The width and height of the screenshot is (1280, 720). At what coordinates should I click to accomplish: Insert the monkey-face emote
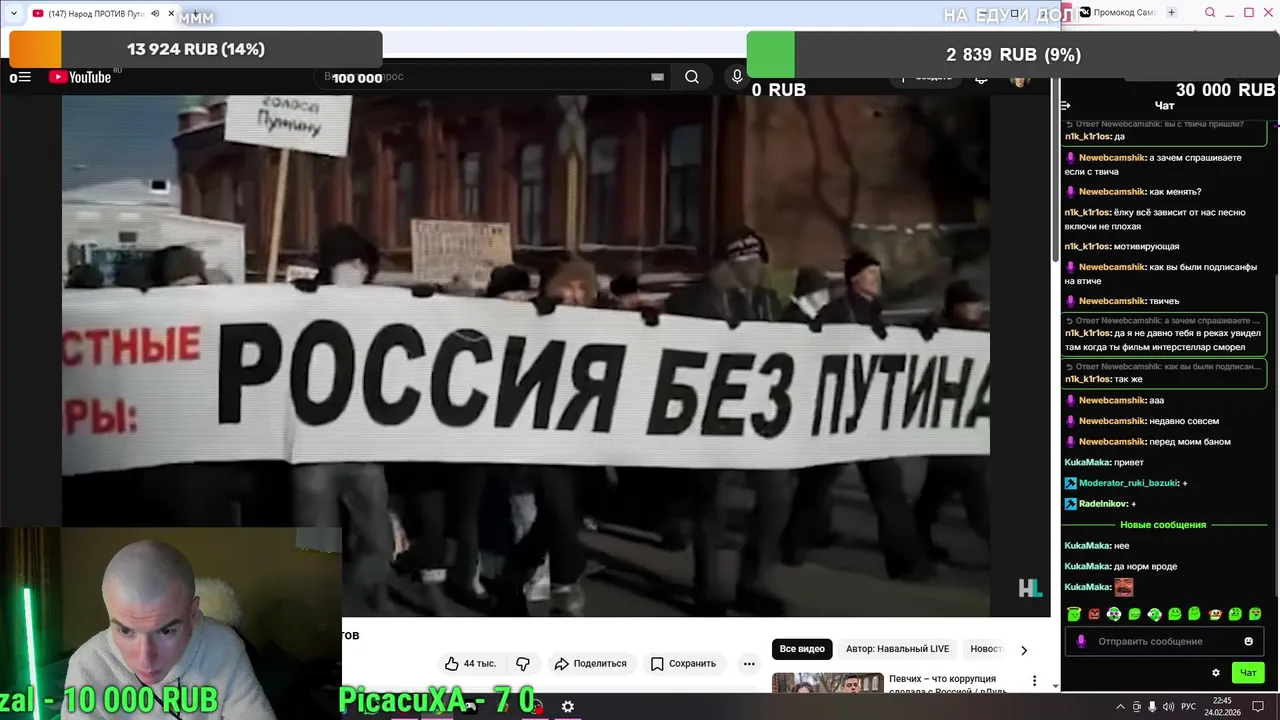pos(1215,614)
